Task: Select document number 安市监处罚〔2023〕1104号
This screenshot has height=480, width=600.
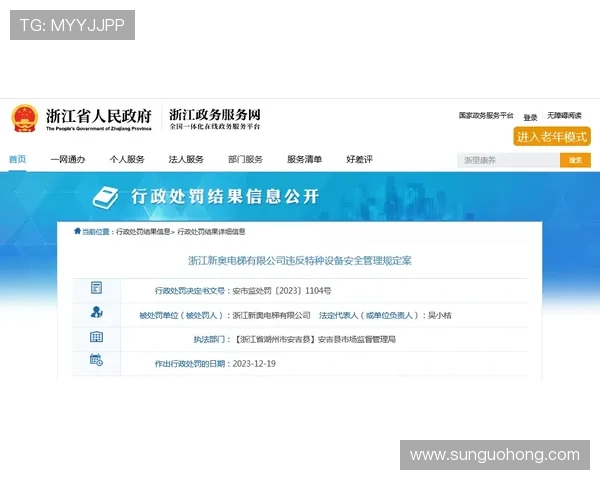Action: click(282, 291)
